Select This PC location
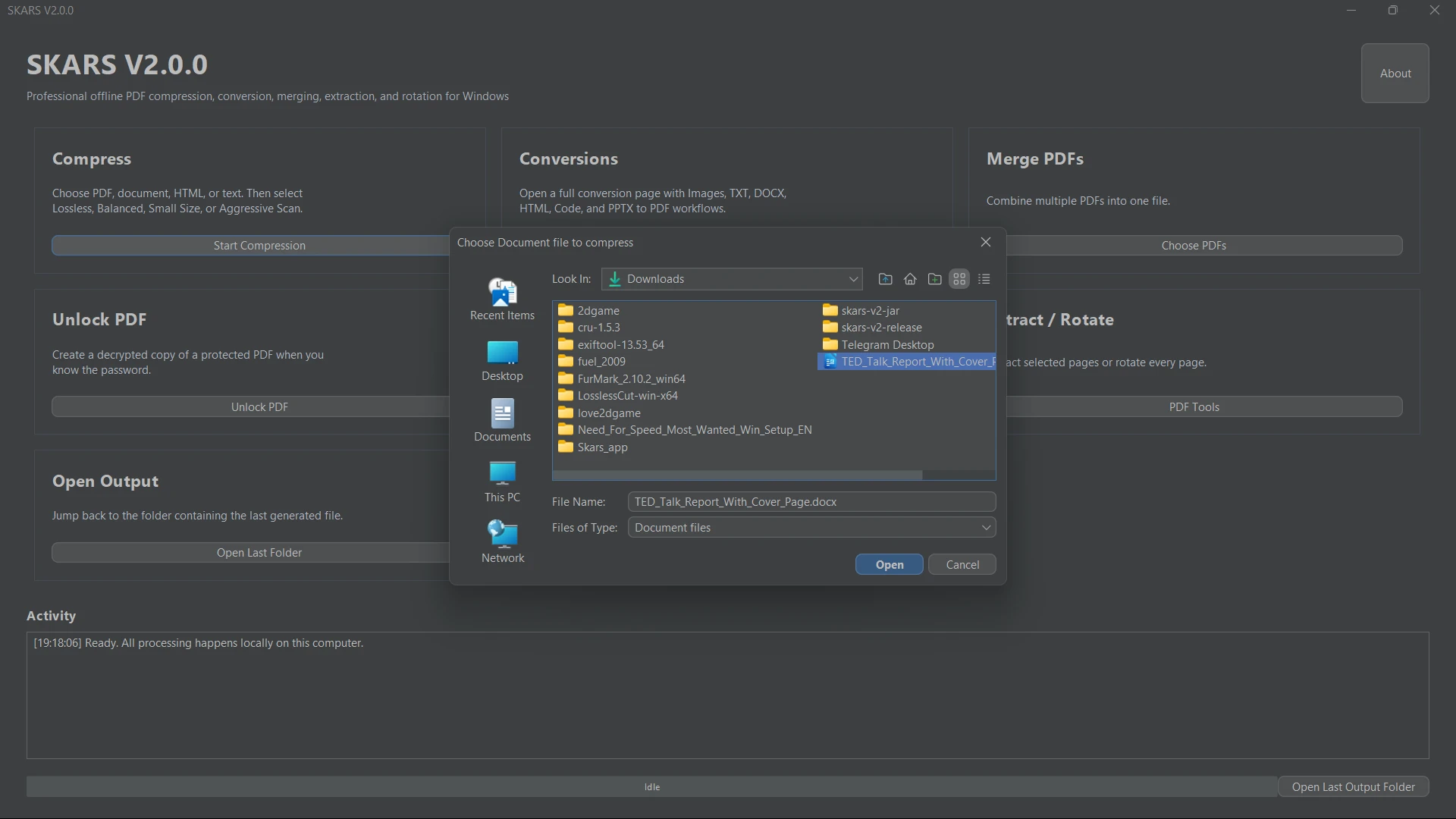This screenshot has height=819, width=1456. point(502,482)
